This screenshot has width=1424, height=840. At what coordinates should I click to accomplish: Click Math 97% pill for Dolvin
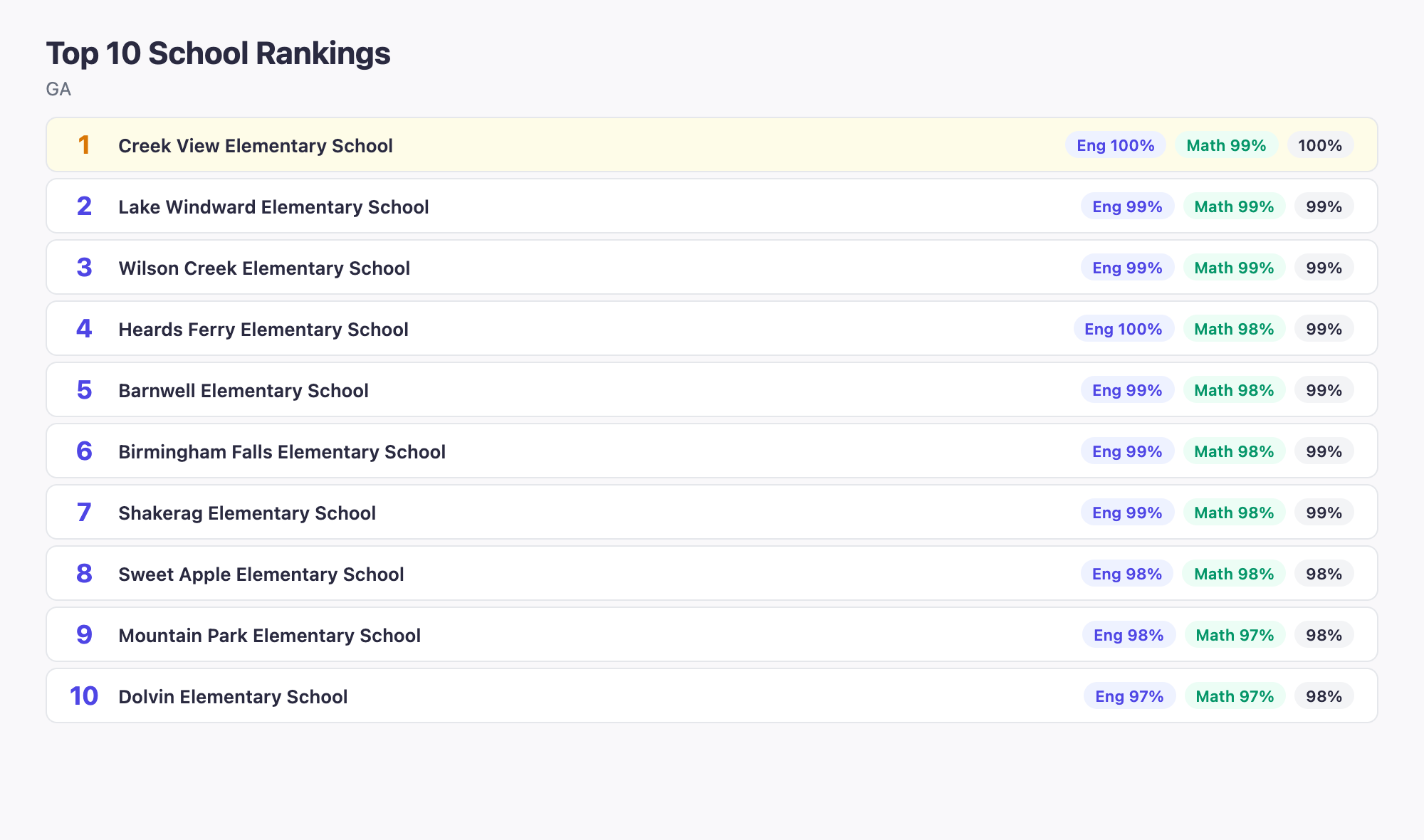[x=1235, y=696]
